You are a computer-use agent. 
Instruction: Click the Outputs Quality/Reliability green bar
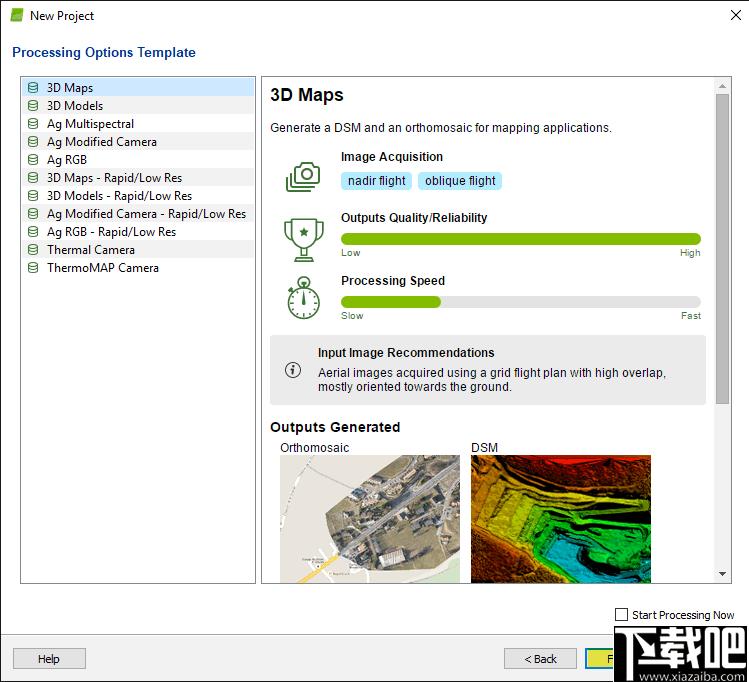(521, 239)
